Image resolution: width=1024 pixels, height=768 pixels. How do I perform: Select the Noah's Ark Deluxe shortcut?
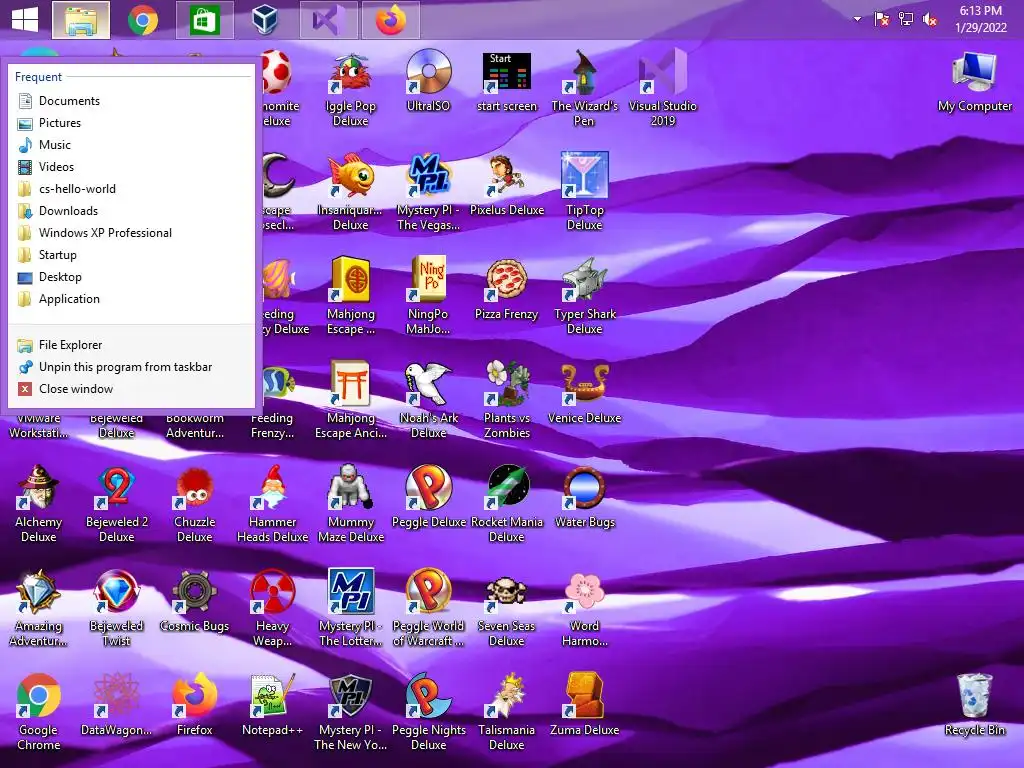click(428, 400)
